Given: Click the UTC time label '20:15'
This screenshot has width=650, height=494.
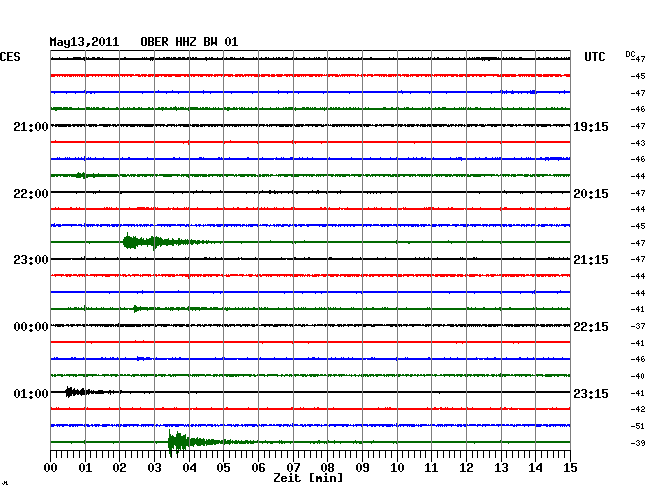Looking at the screenshot, I should 591,194.
